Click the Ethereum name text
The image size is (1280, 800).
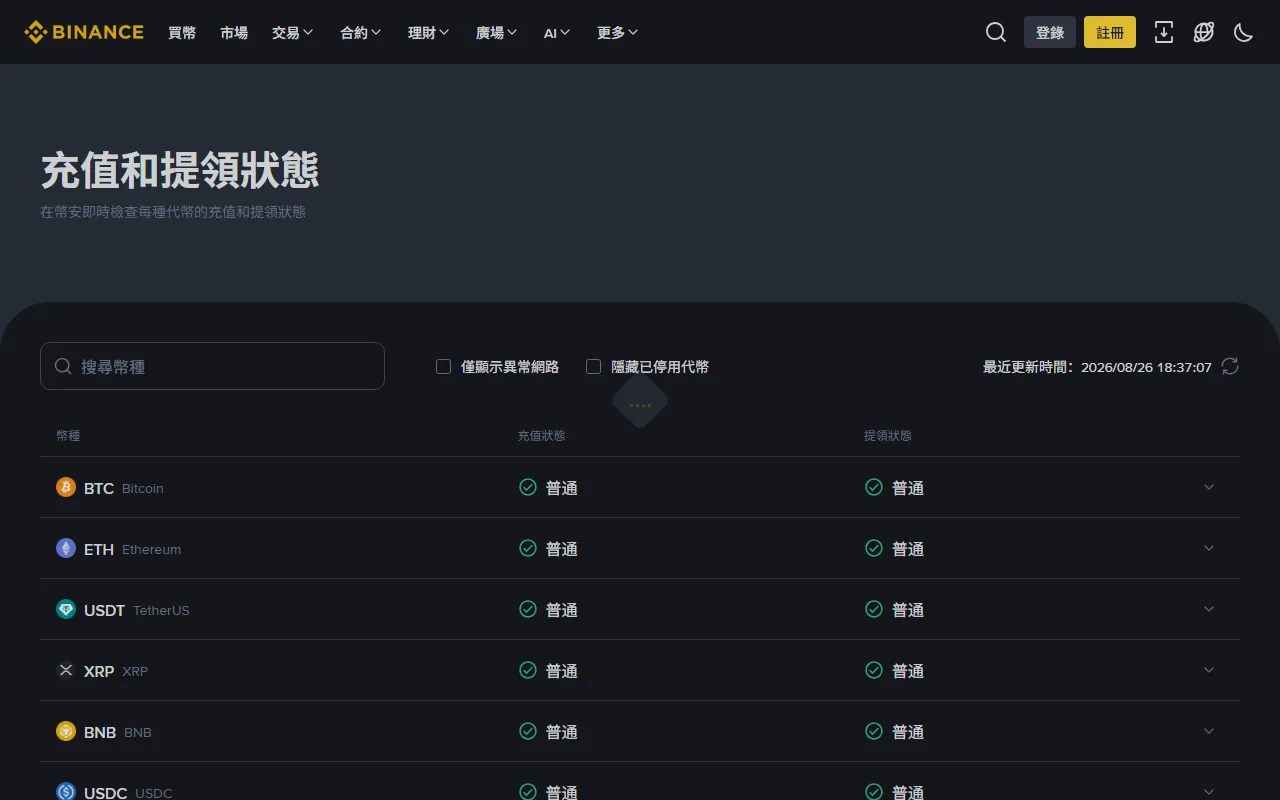tap(152, 549)
